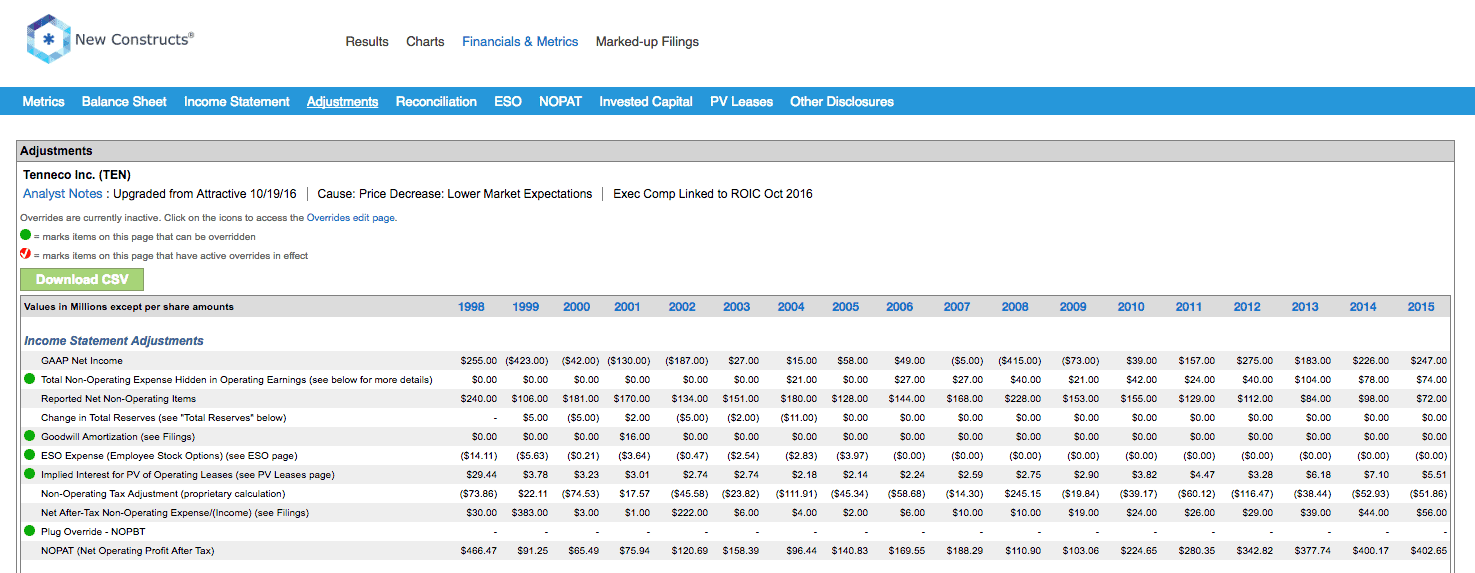Click the 1999 year column header
Viewport: 1475px width, 573px height.
[x=526, y=307]
